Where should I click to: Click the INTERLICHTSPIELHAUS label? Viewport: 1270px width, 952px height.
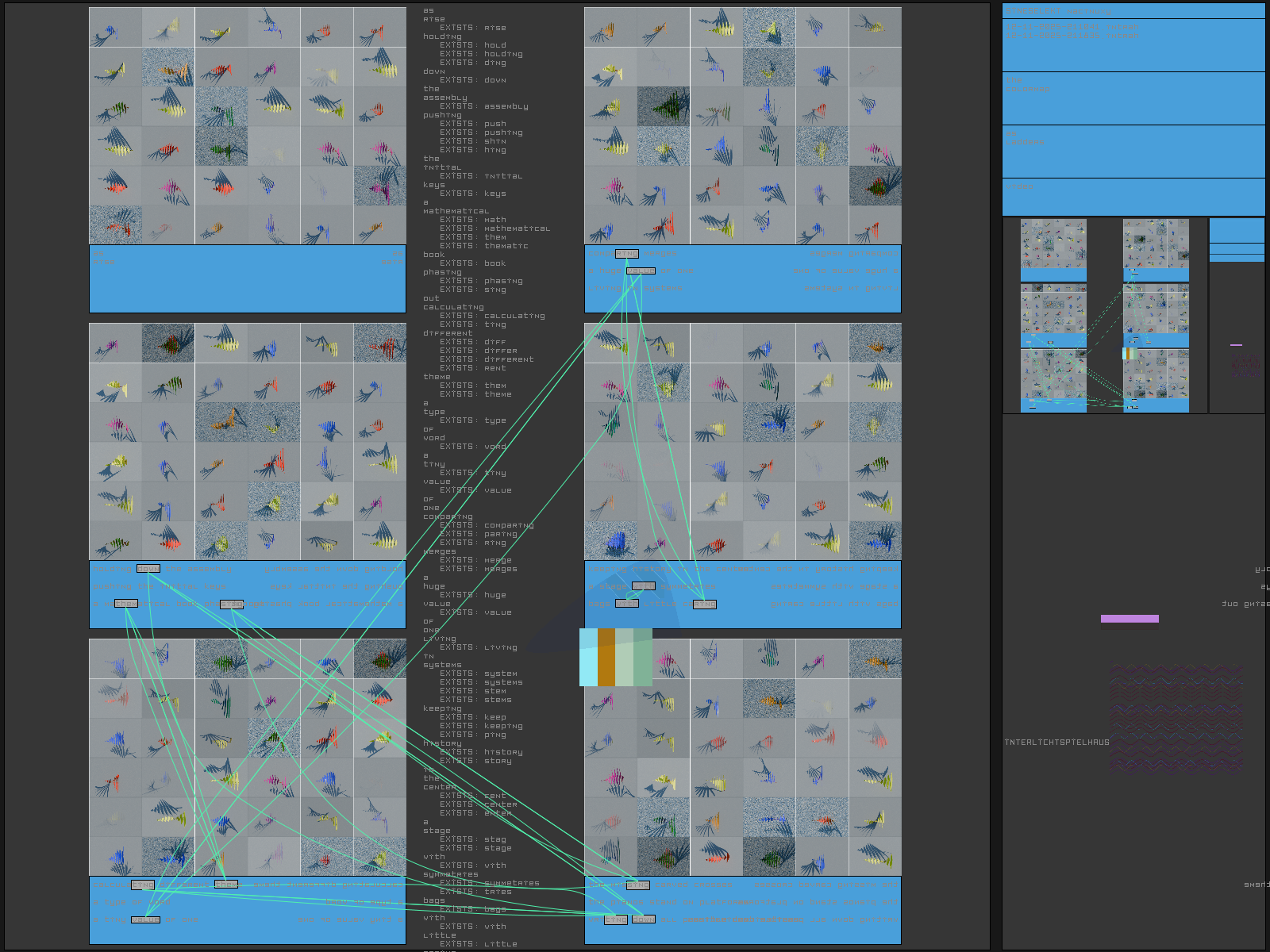(1056, 743)
